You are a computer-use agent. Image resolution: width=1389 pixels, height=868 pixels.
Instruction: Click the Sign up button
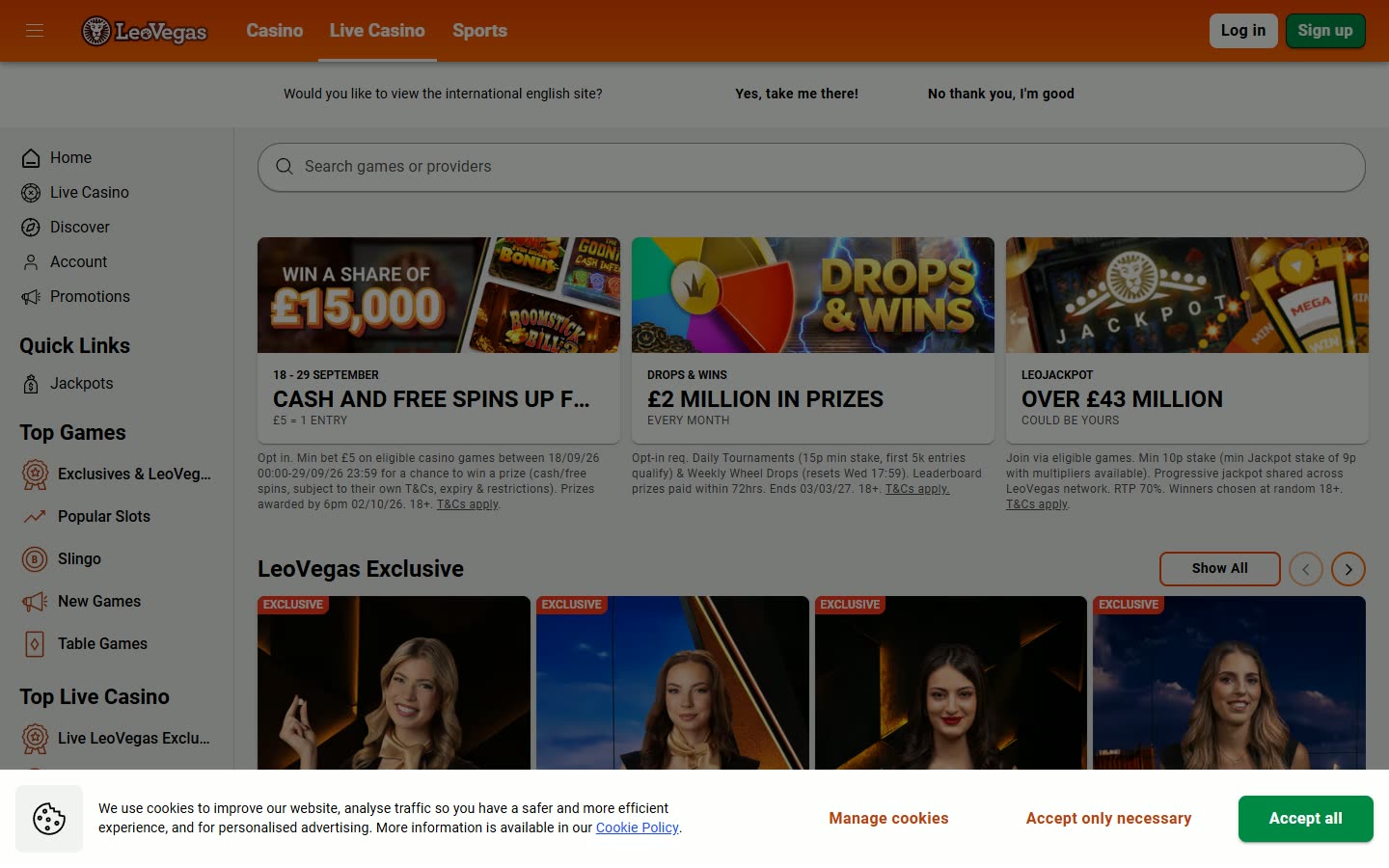1325,31
